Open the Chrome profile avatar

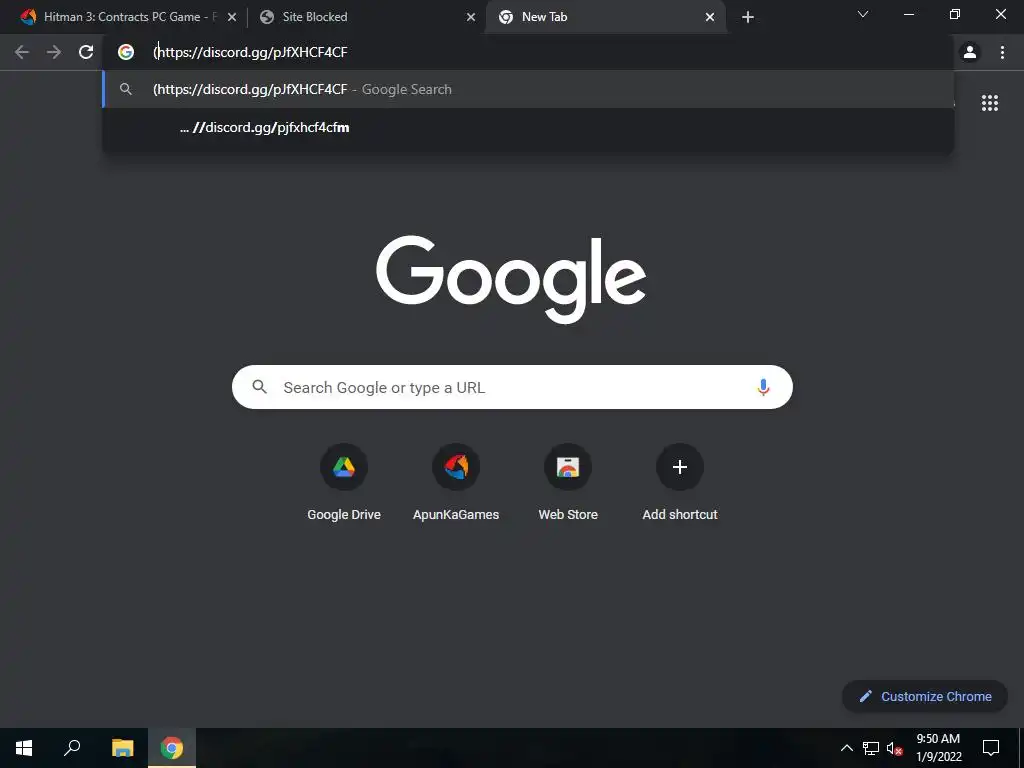coord(970,52)
